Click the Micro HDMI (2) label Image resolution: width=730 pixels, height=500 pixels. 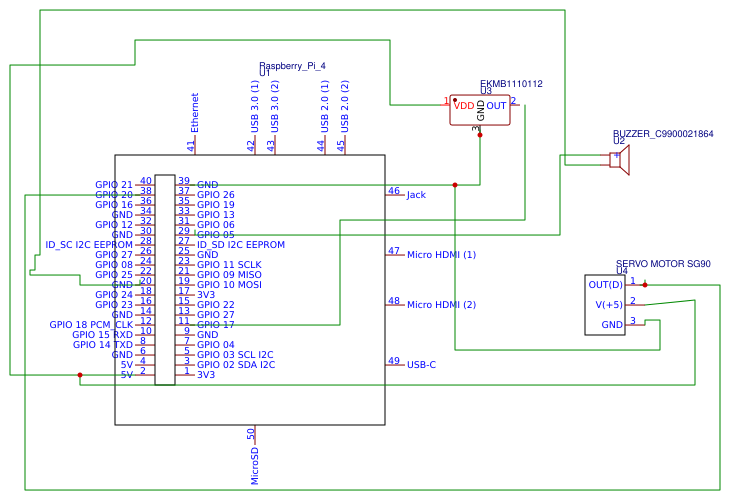(441, 304)
